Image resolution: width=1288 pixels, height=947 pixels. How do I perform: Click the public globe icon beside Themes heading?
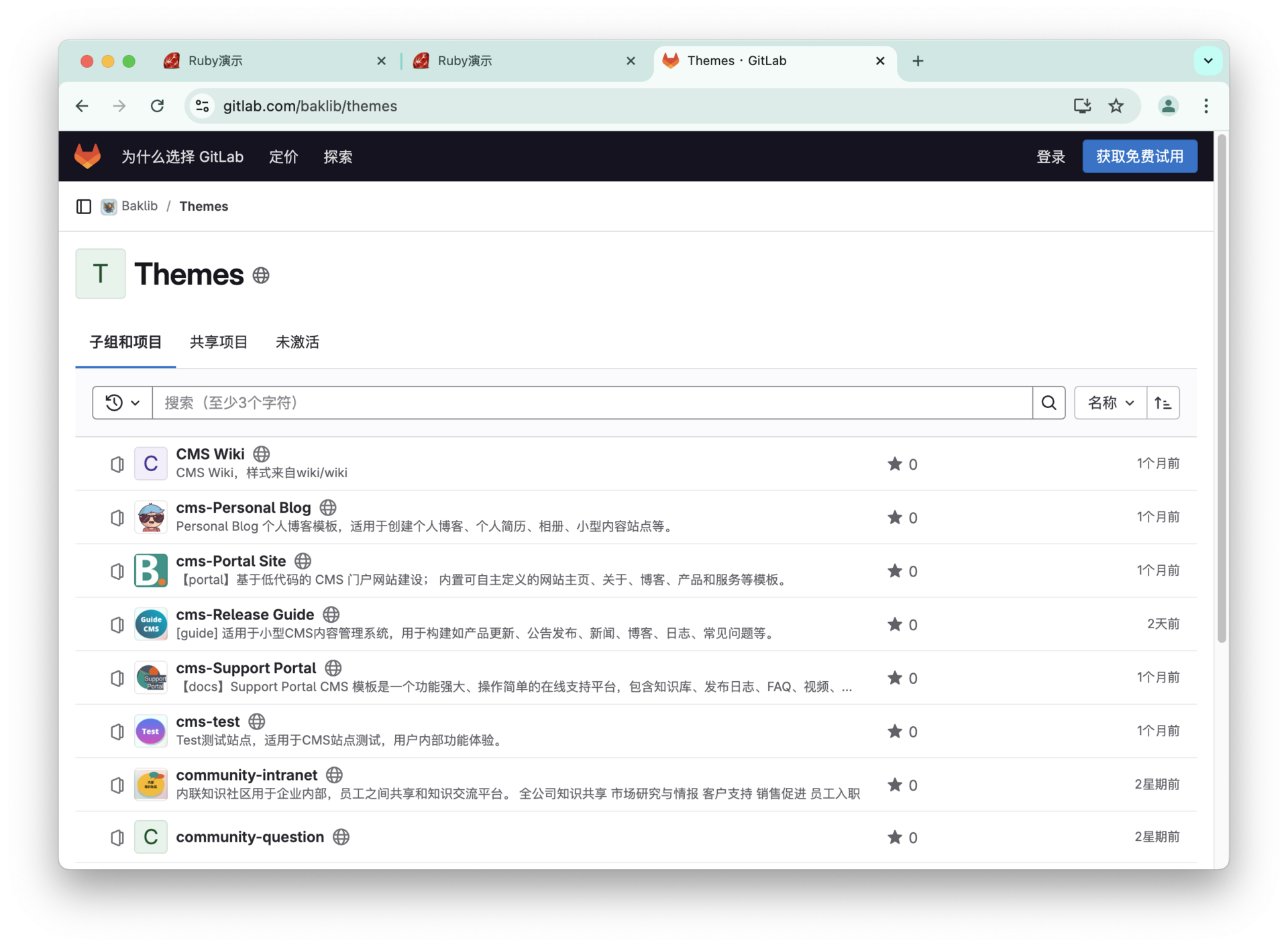pyautogui.click(x=261, y=275)
